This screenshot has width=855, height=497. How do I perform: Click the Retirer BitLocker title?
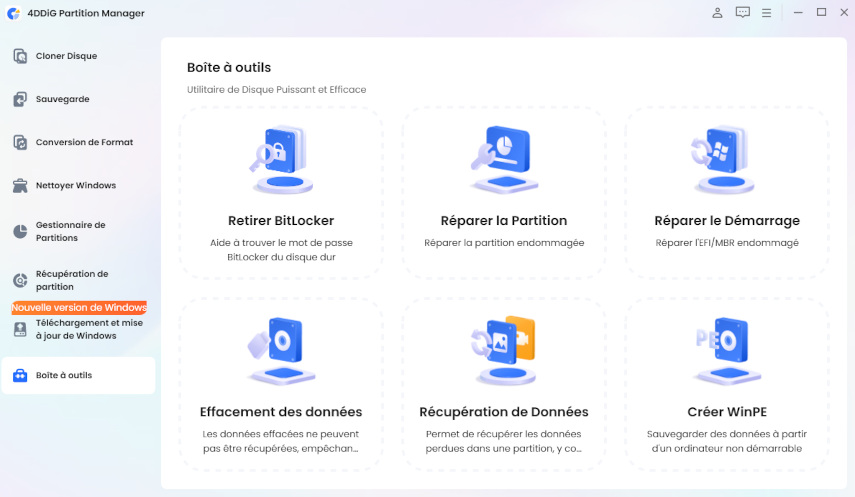281,220
